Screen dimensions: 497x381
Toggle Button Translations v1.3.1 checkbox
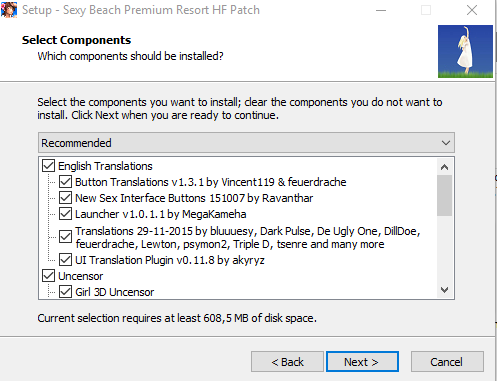[65, 182]
